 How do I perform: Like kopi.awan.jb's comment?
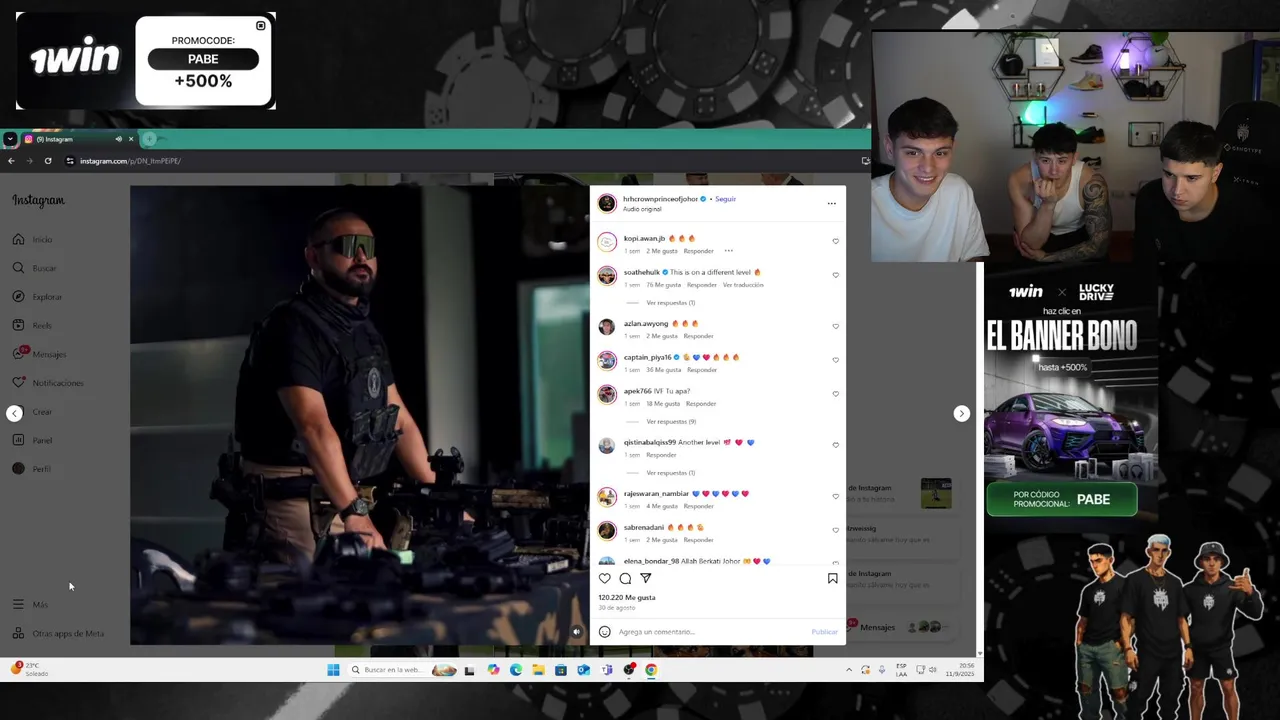[x=835, y=241]
